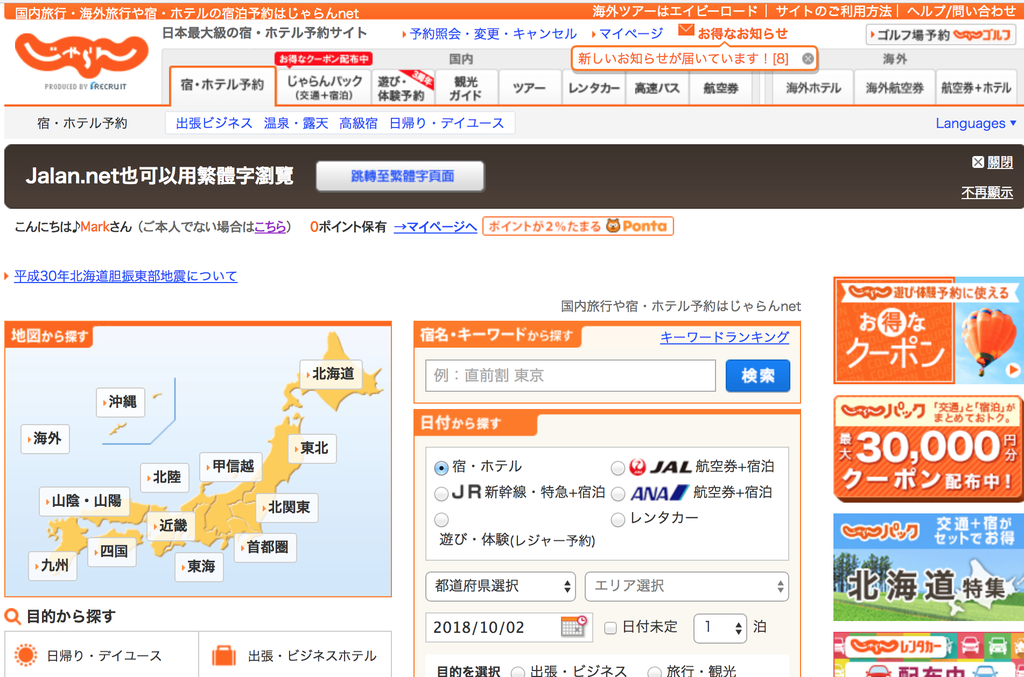Click the blue 検索 search button
This screenshot has height=677, width=1024.
[758, 375]
